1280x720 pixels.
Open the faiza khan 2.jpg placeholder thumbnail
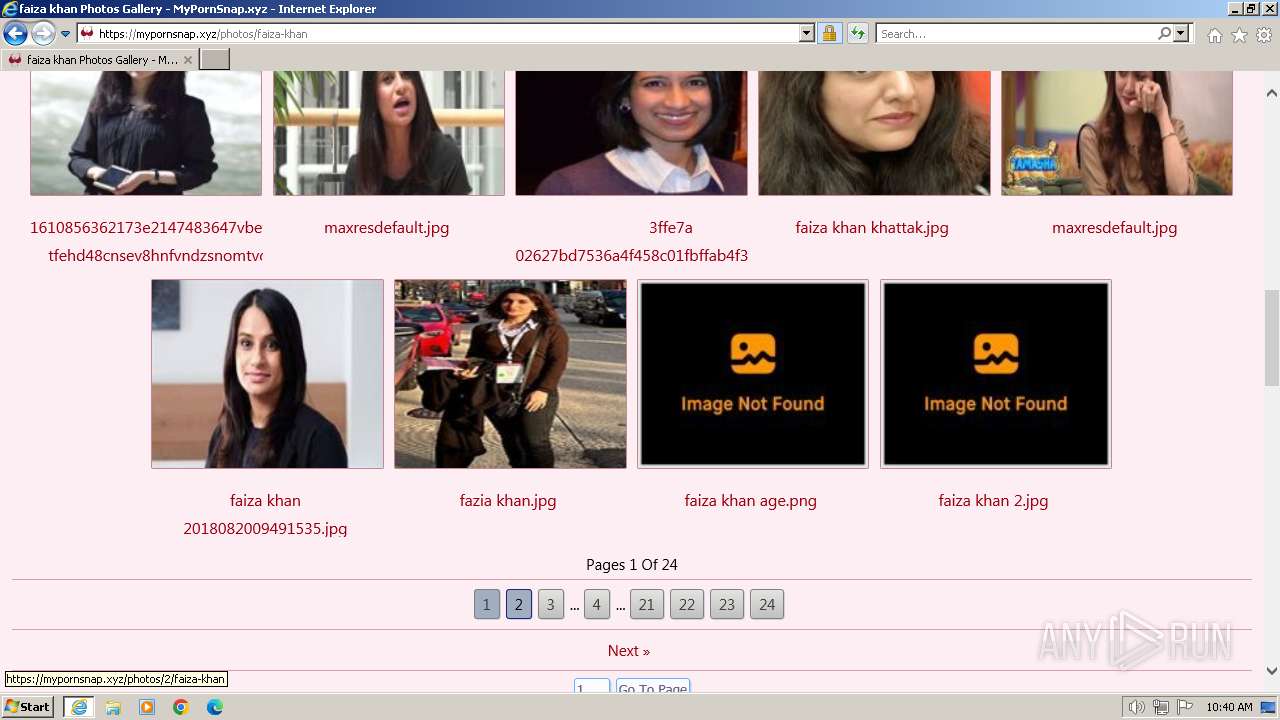995,374
